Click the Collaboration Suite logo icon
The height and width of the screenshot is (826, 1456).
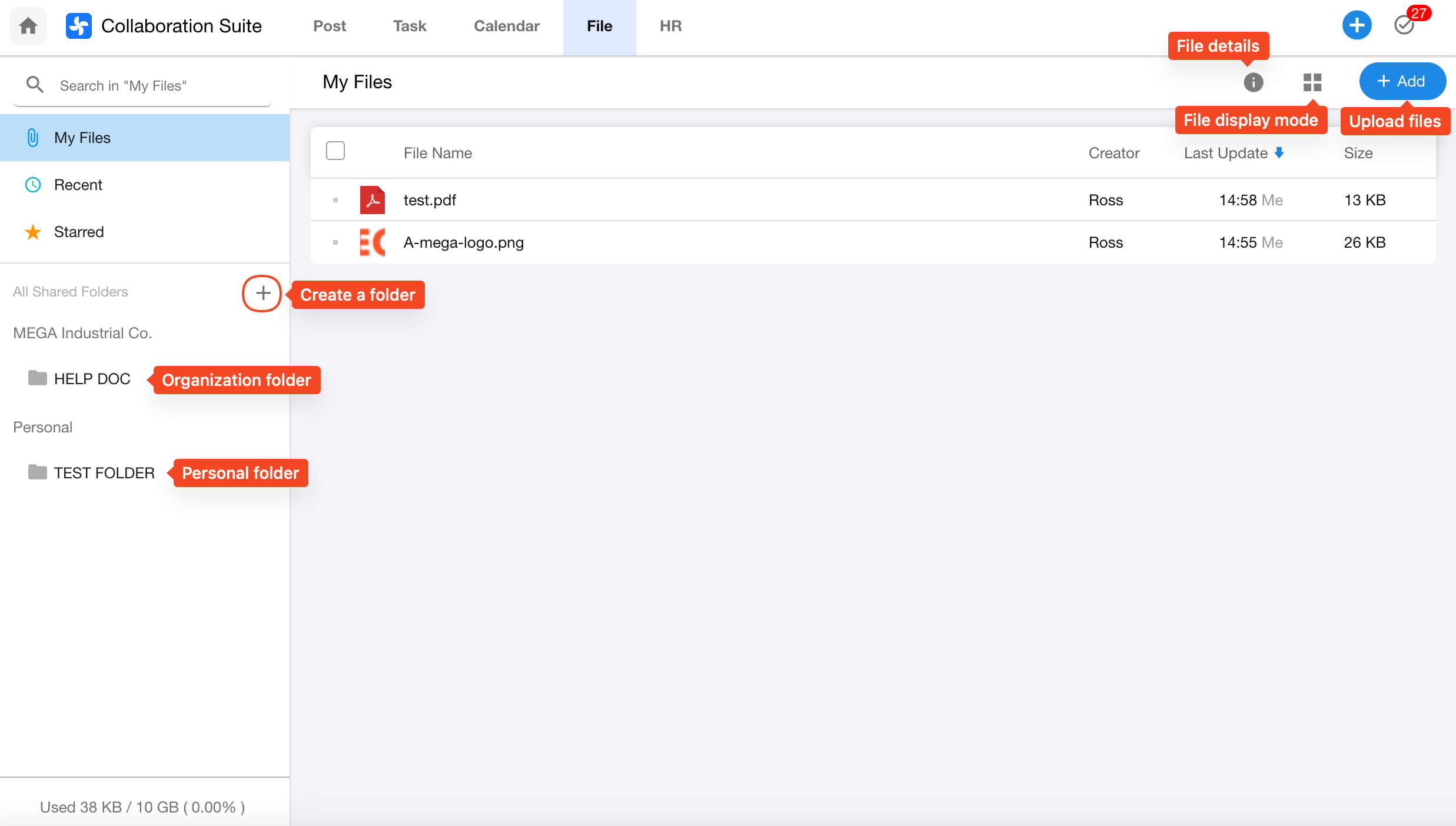[x=79, y=26]
